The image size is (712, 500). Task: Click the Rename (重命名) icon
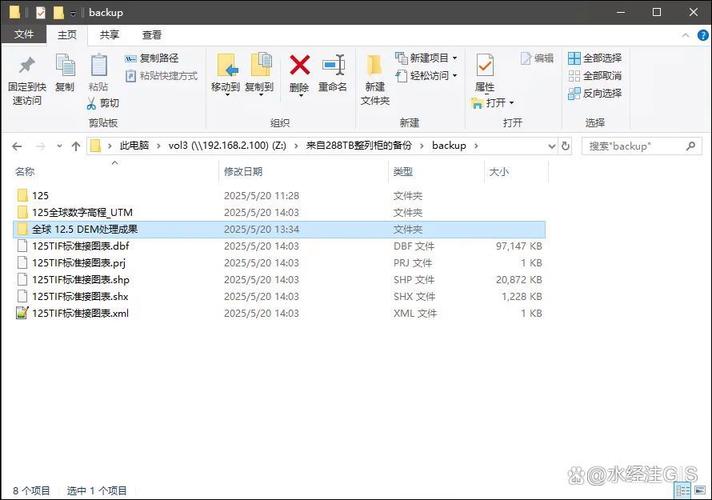[333, 65]
